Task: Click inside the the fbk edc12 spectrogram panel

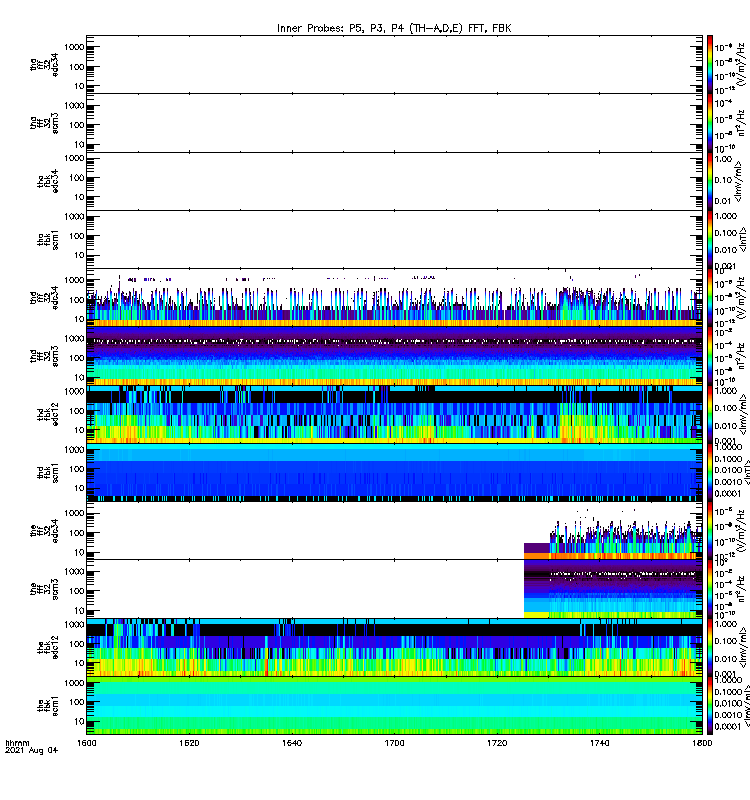Action: [394, 647]
